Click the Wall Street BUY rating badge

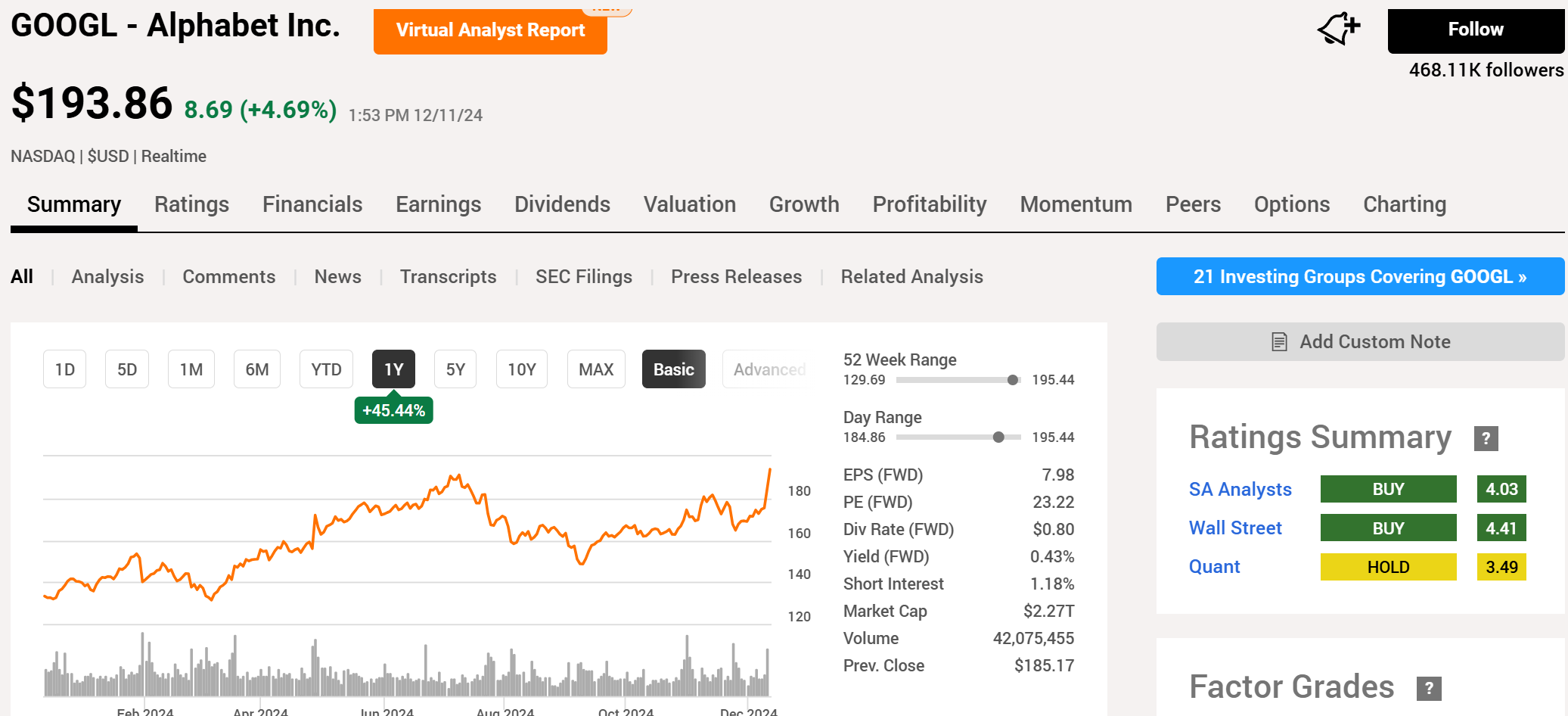(x=1388, y=528)
